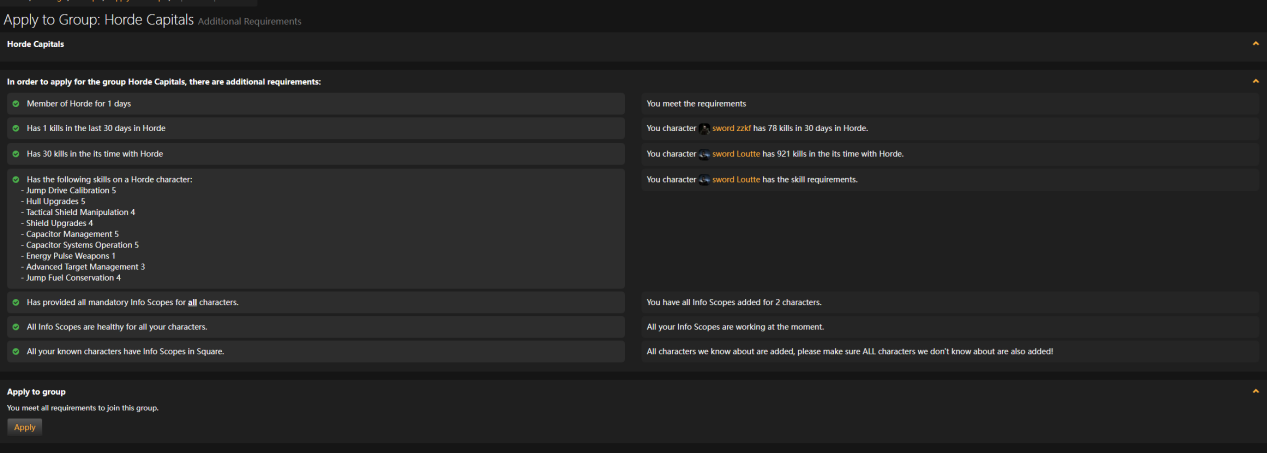Click the Apply to Group: Horde Capitals title
The height and width of the screenshot is (453, 1267).
[98, 20]
